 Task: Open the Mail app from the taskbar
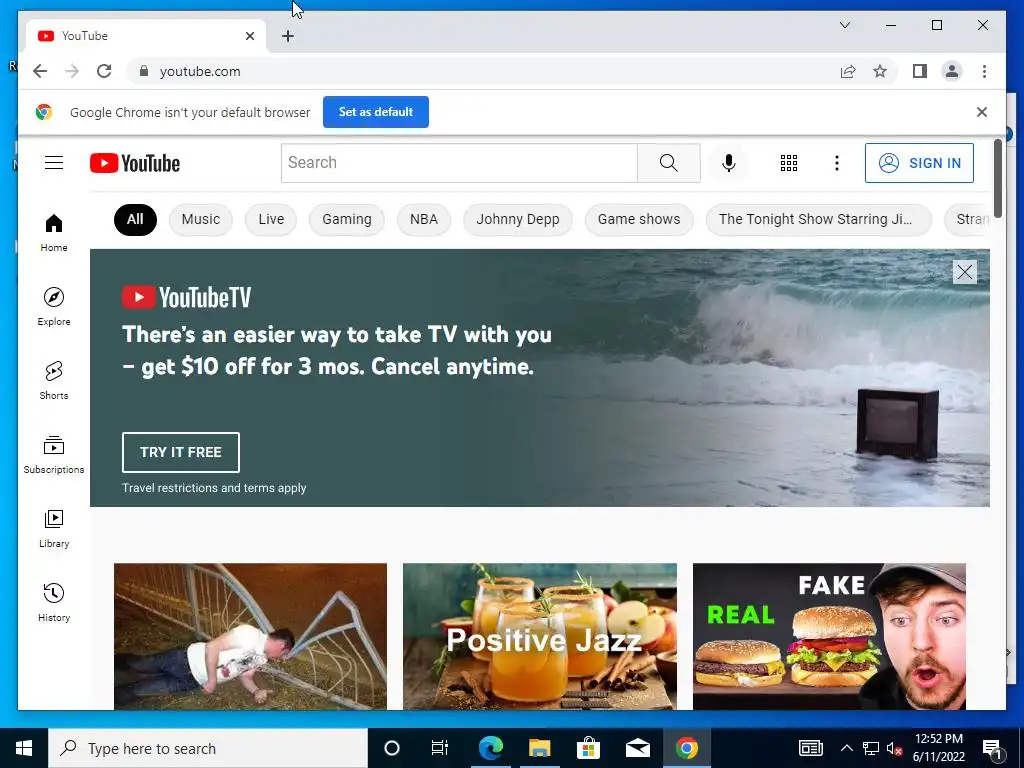(x=637, y=748)
